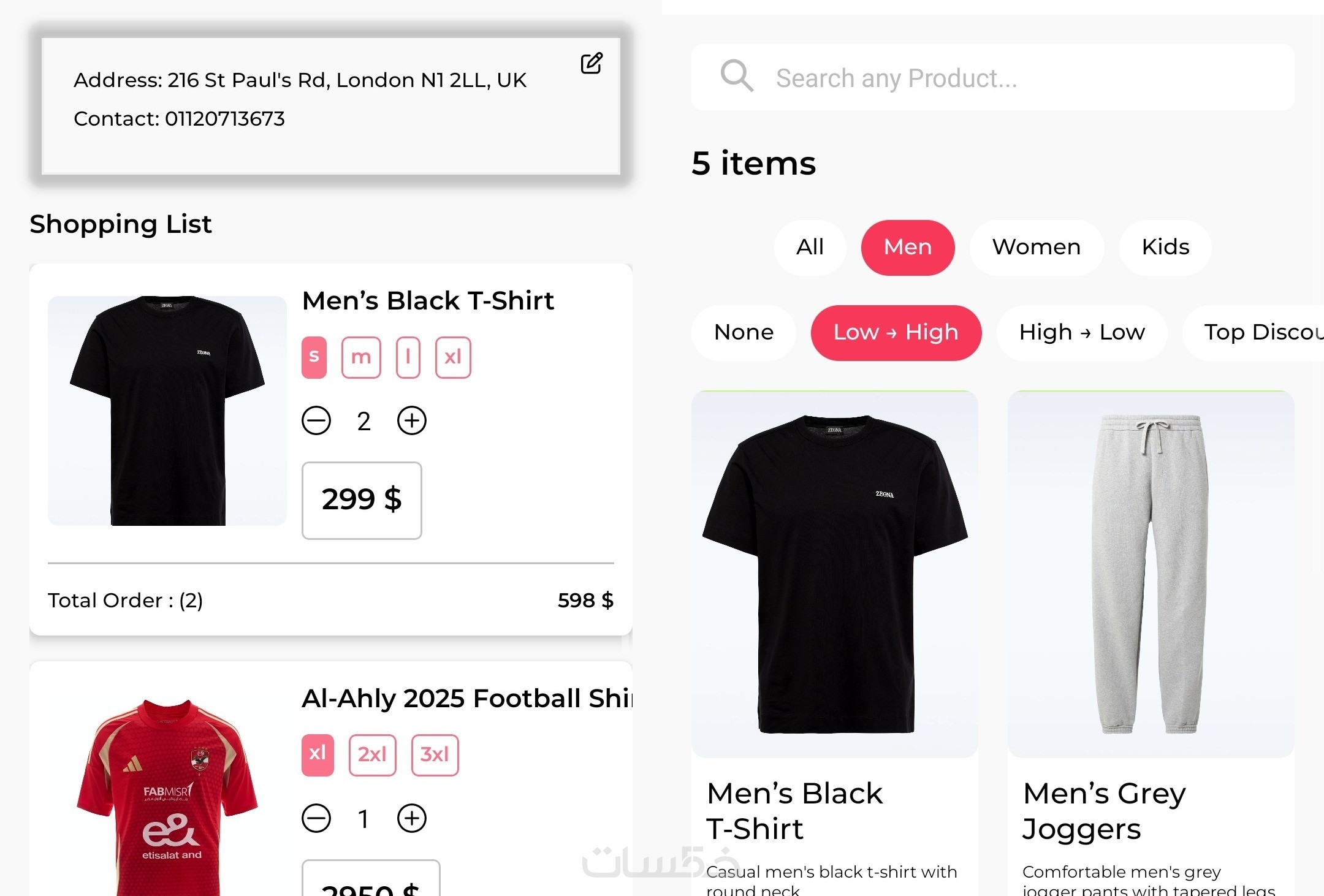Show the Kids category
Viewport: 1324px width, 896px height.
(x=1165, y=247)
